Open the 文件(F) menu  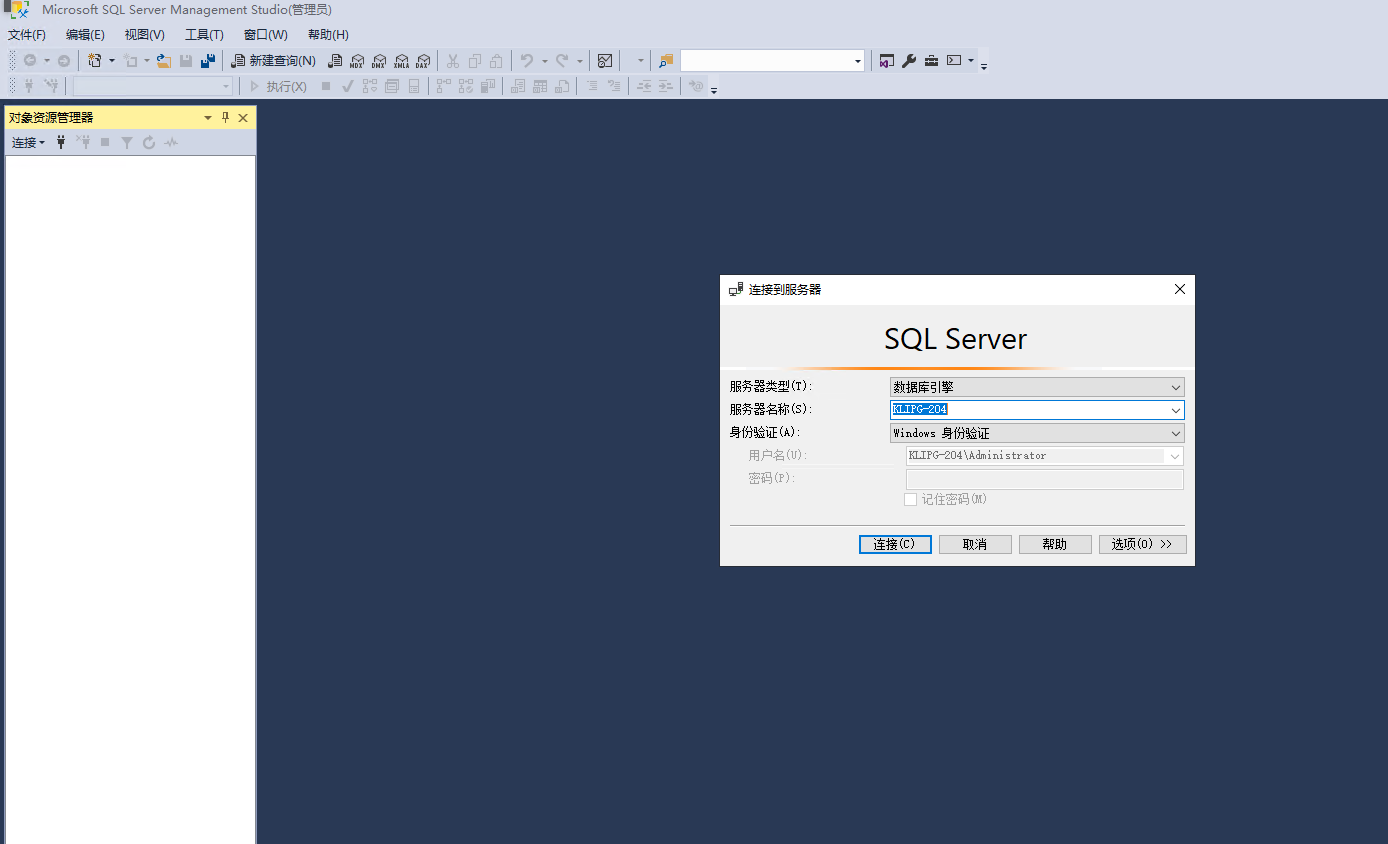(x=27, y=35)
